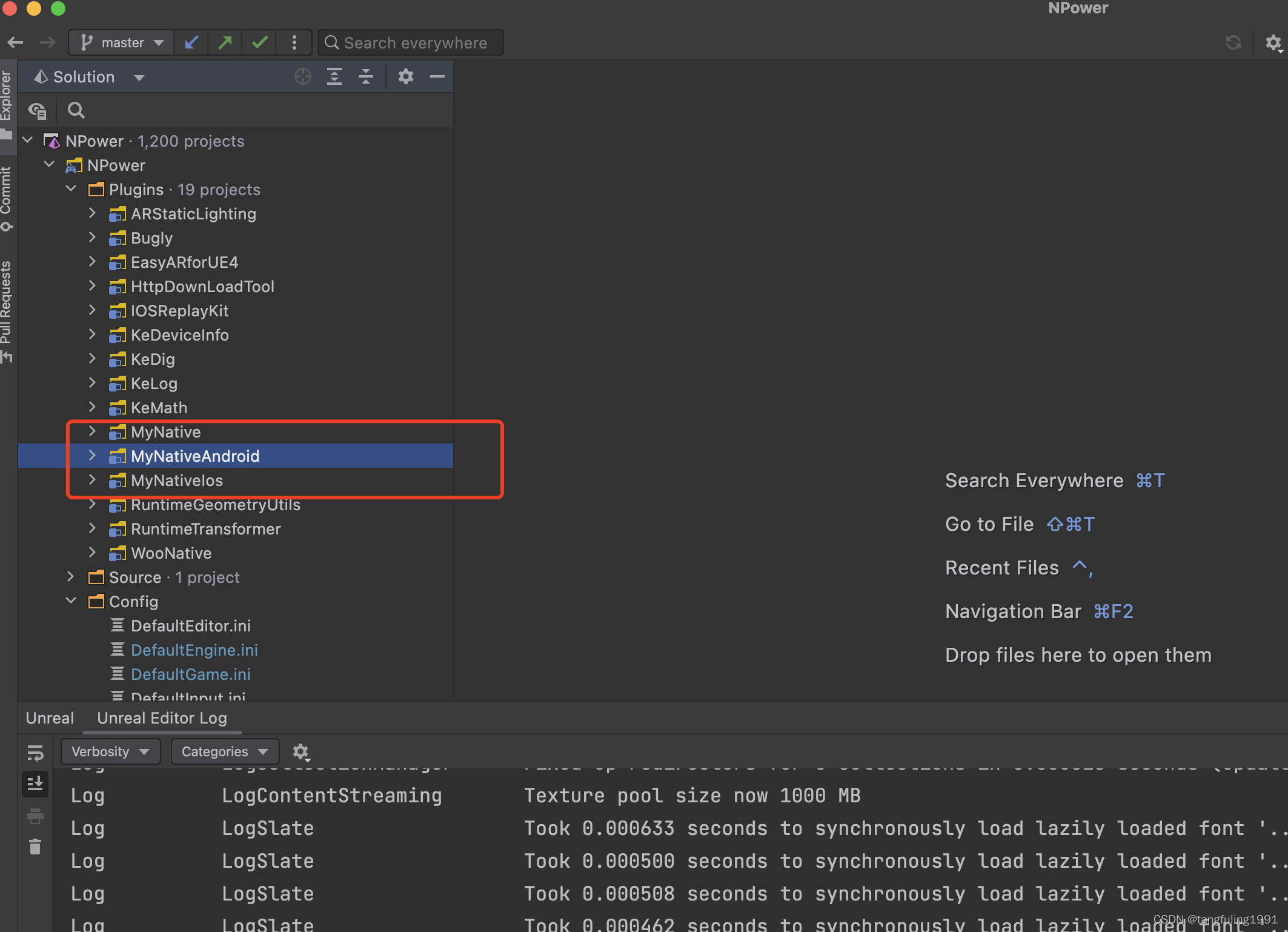Open Solution panel gear options
This screenshot has width=1288, height=932.
406,76
